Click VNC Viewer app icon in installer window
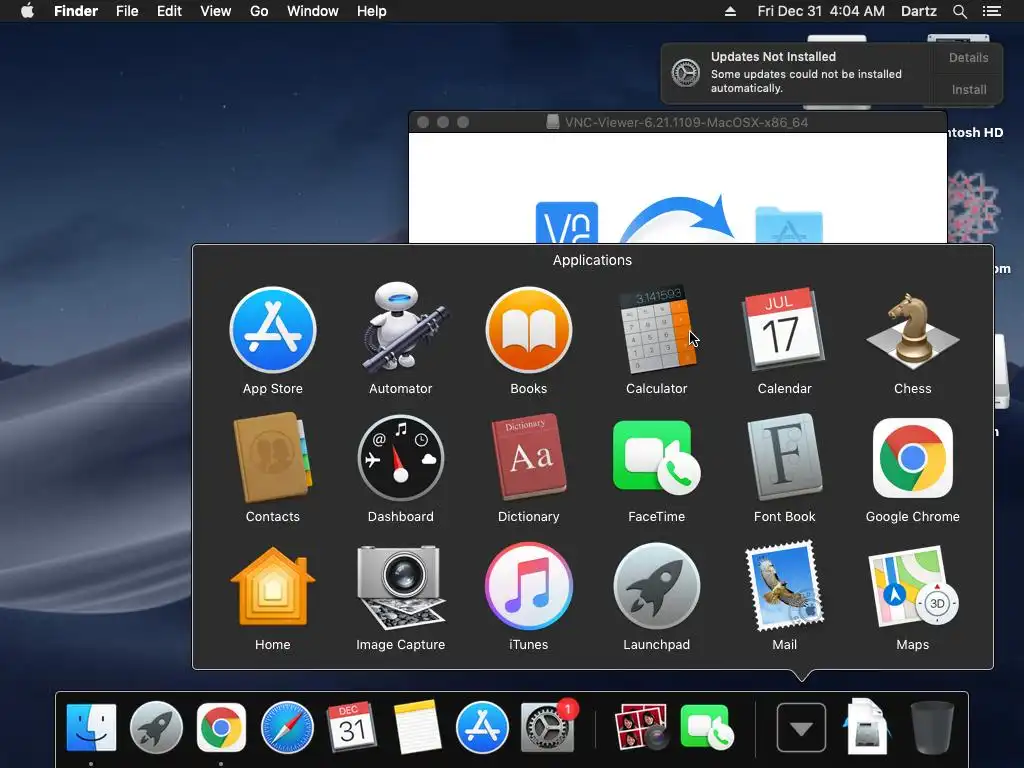The image size is (1024, 768). tap(567, 223)
